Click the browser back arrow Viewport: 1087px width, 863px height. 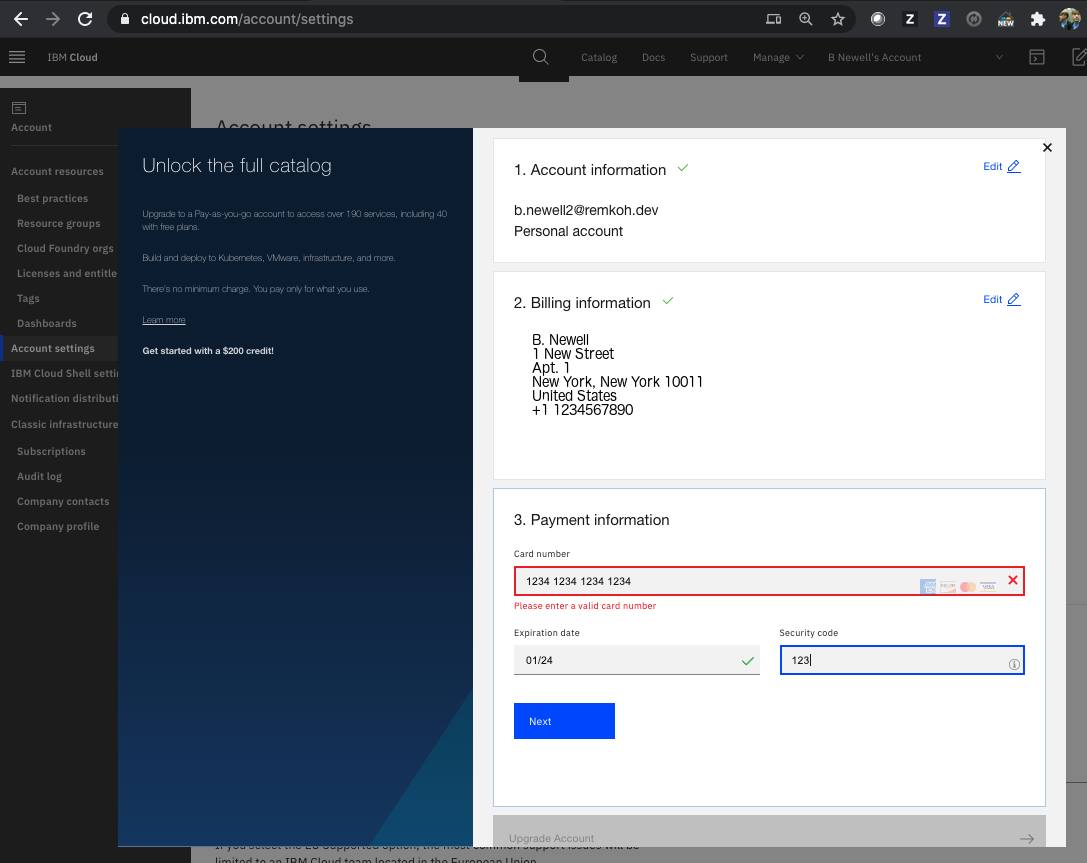[x=21, y=19]
